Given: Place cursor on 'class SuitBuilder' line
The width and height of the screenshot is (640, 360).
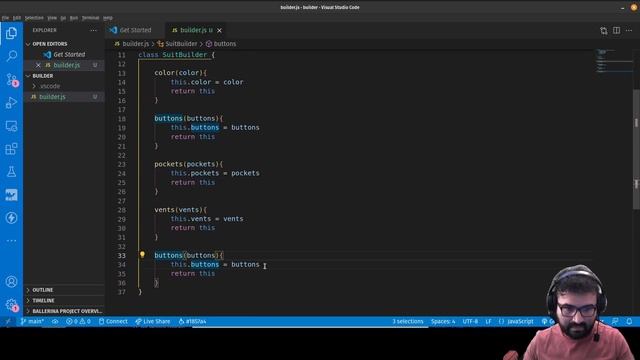Looking at the screenshot, I should tap(176, 55).
